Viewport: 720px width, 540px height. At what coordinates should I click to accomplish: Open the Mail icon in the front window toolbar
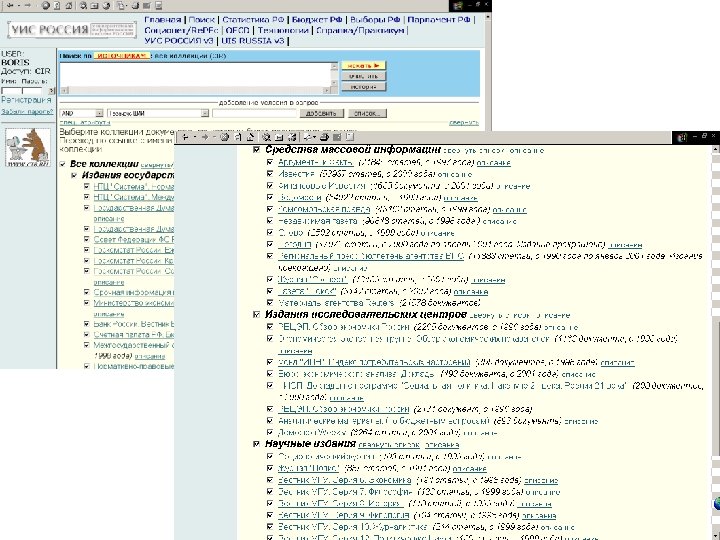pos(309,137)
